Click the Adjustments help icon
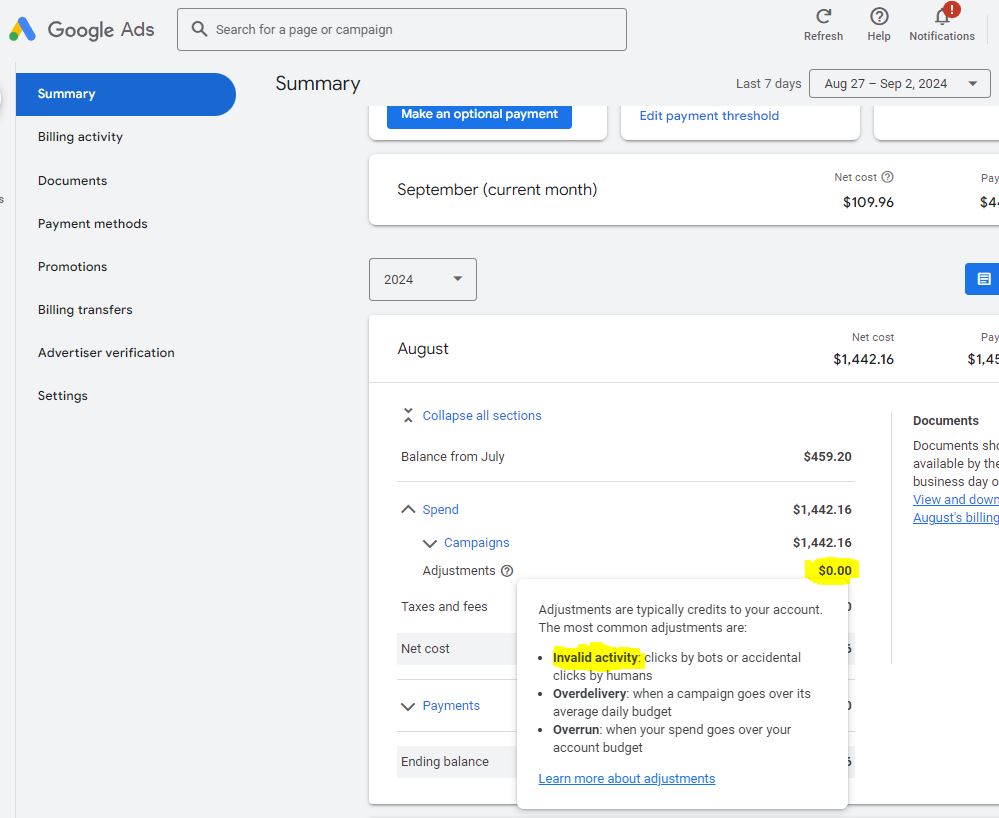This screenshot has height=818, width=999. tap(507, 571)
